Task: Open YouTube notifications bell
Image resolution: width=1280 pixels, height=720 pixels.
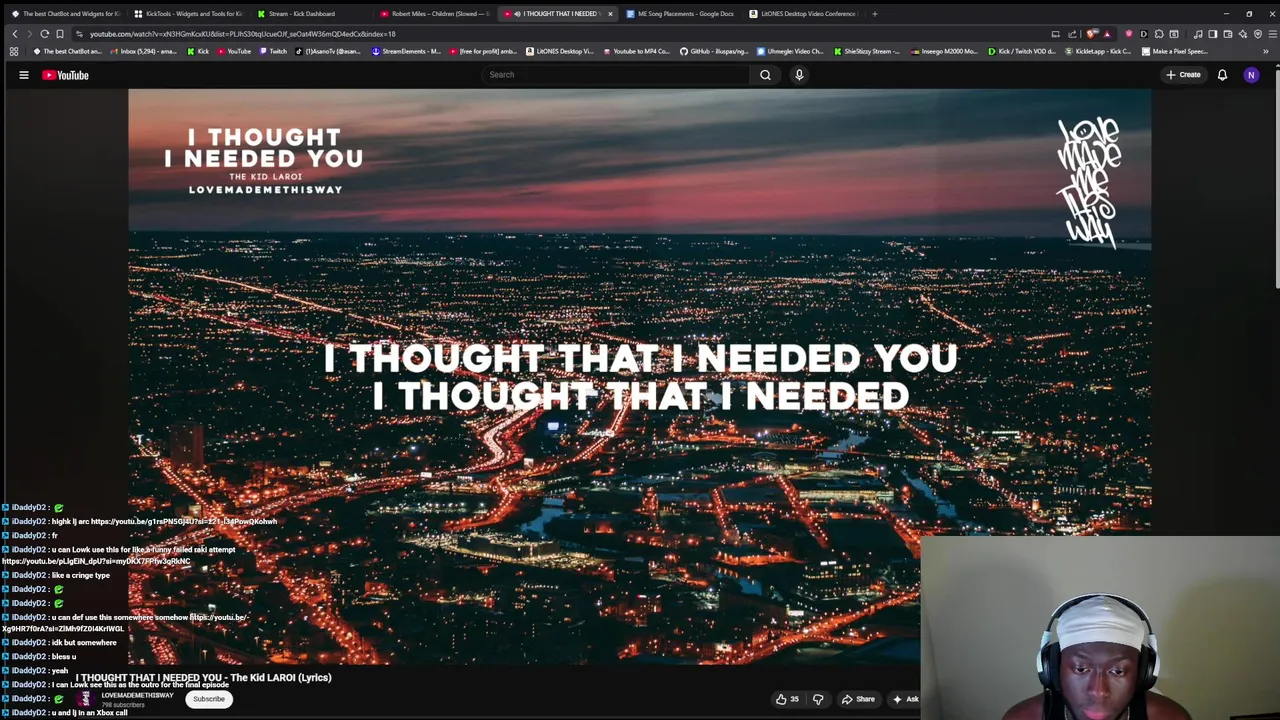Action: tap(1222, 75)
